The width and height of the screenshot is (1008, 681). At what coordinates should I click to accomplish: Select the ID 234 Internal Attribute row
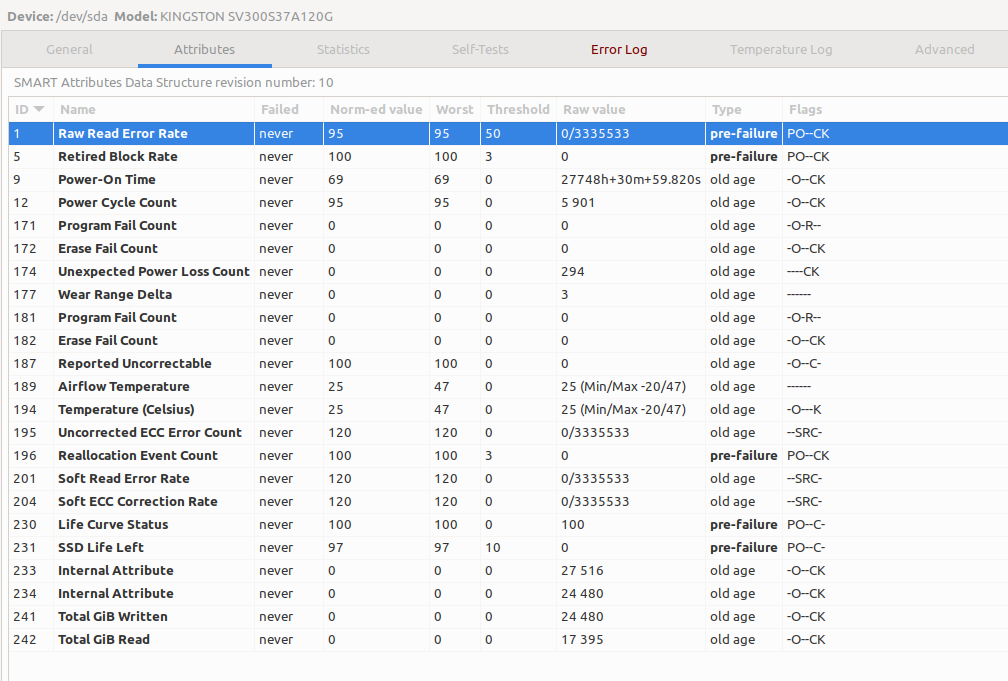[x=508, y=594]
